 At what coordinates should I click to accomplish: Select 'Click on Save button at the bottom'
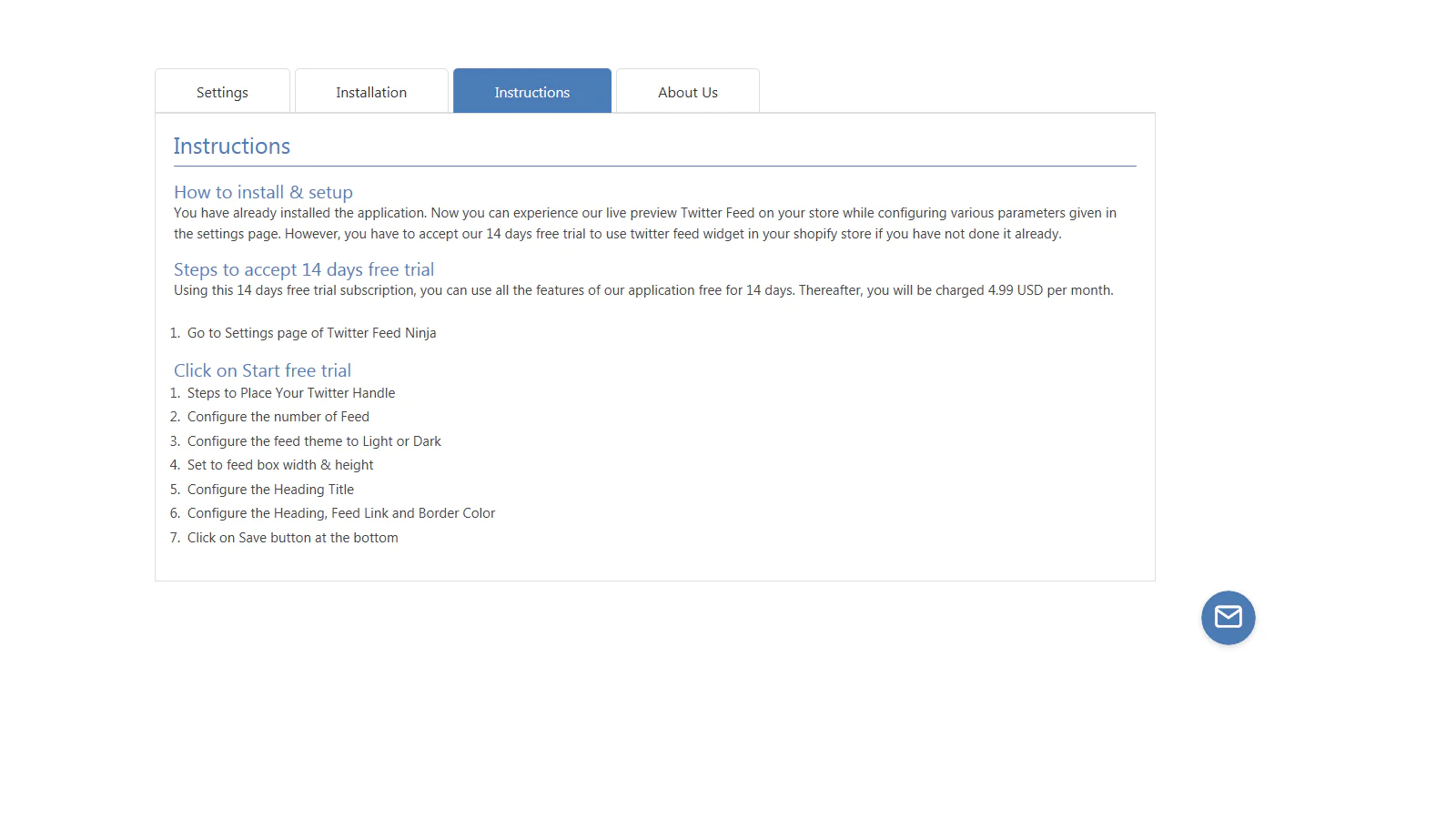click(293, 538)
